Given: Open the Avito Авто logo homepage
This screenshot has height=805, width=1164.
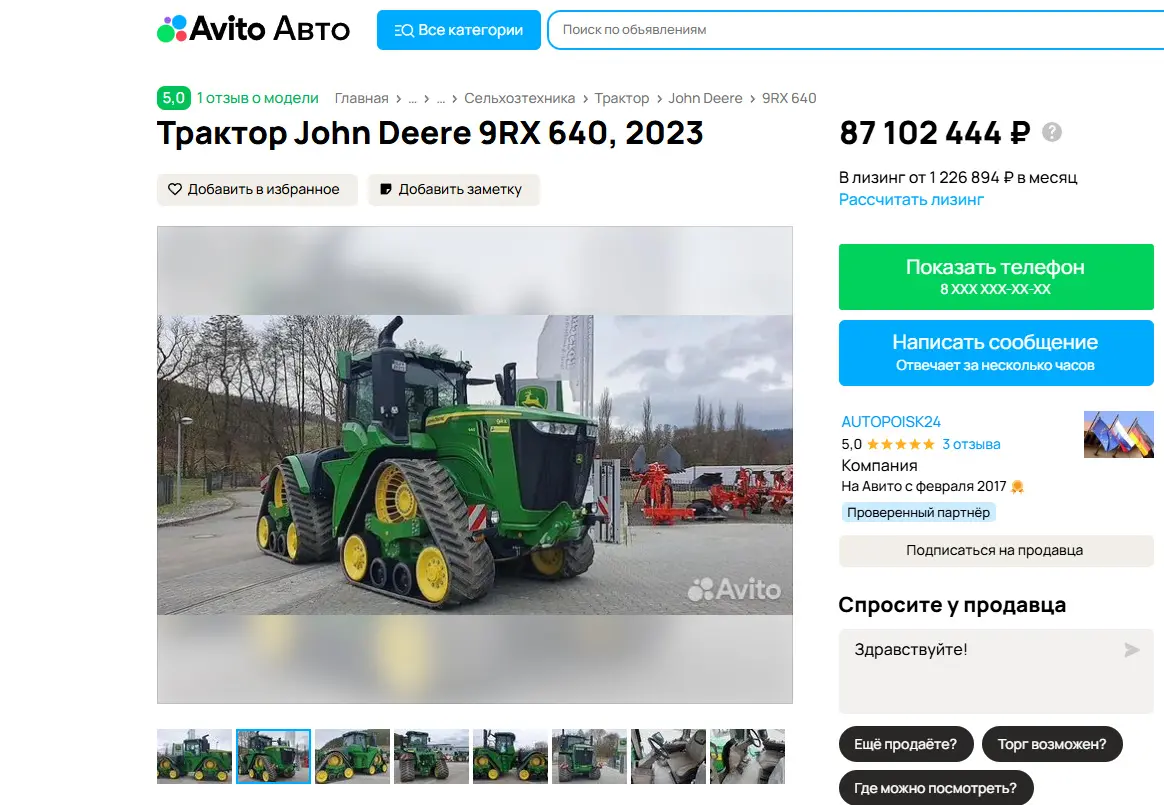Looking at the screenshot, I should point(253,29).
